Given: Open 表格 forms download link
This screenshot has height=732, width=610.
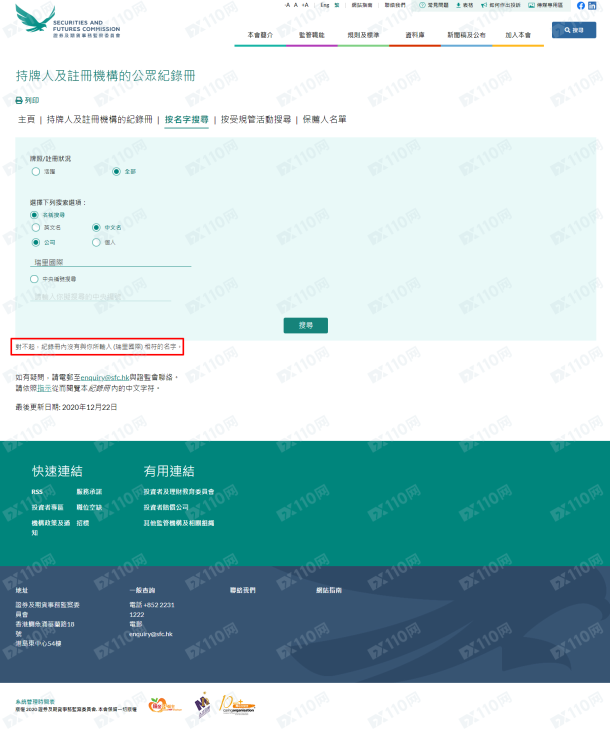Looking at the screenshot, I should point(464,5).
